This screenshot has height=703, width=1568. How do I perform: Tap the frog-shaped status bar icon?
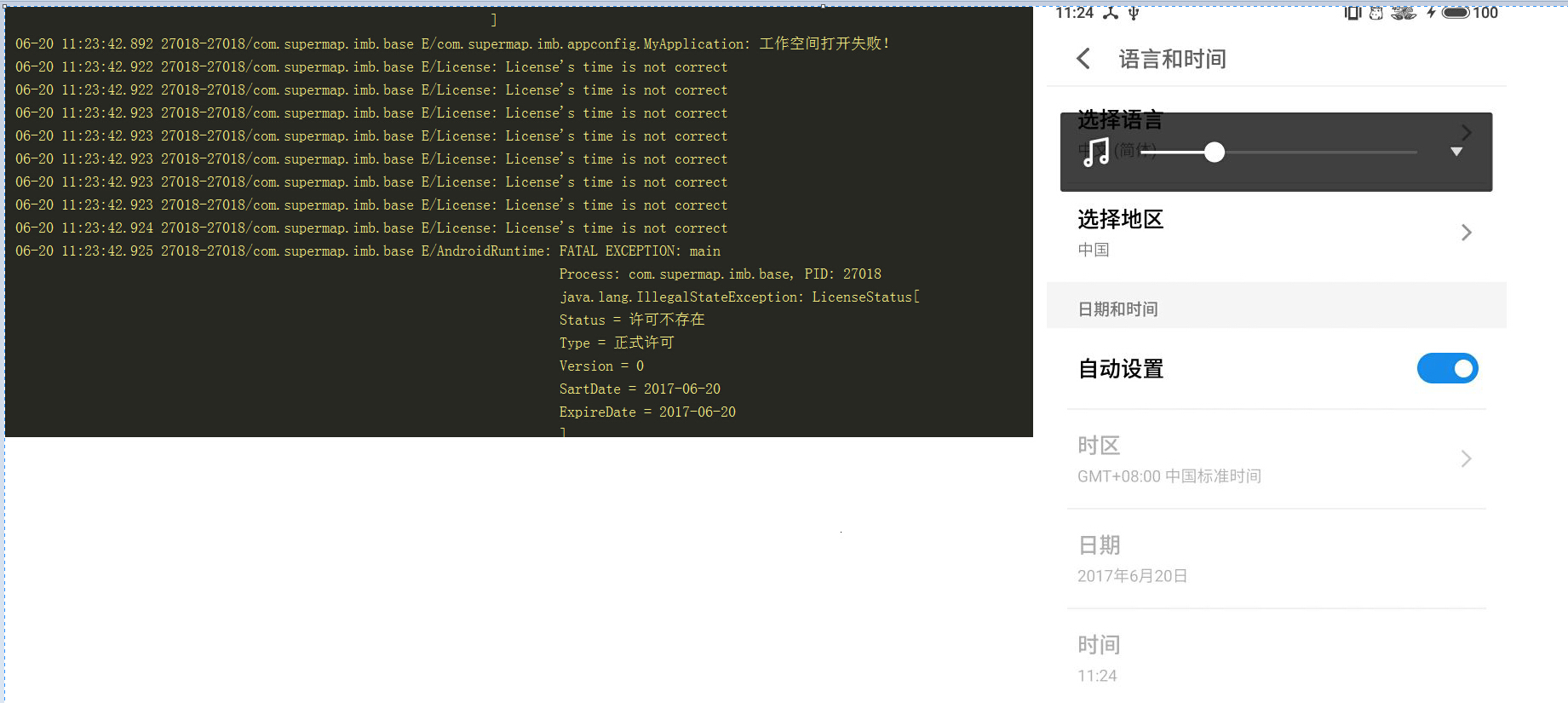point(1404,13)
